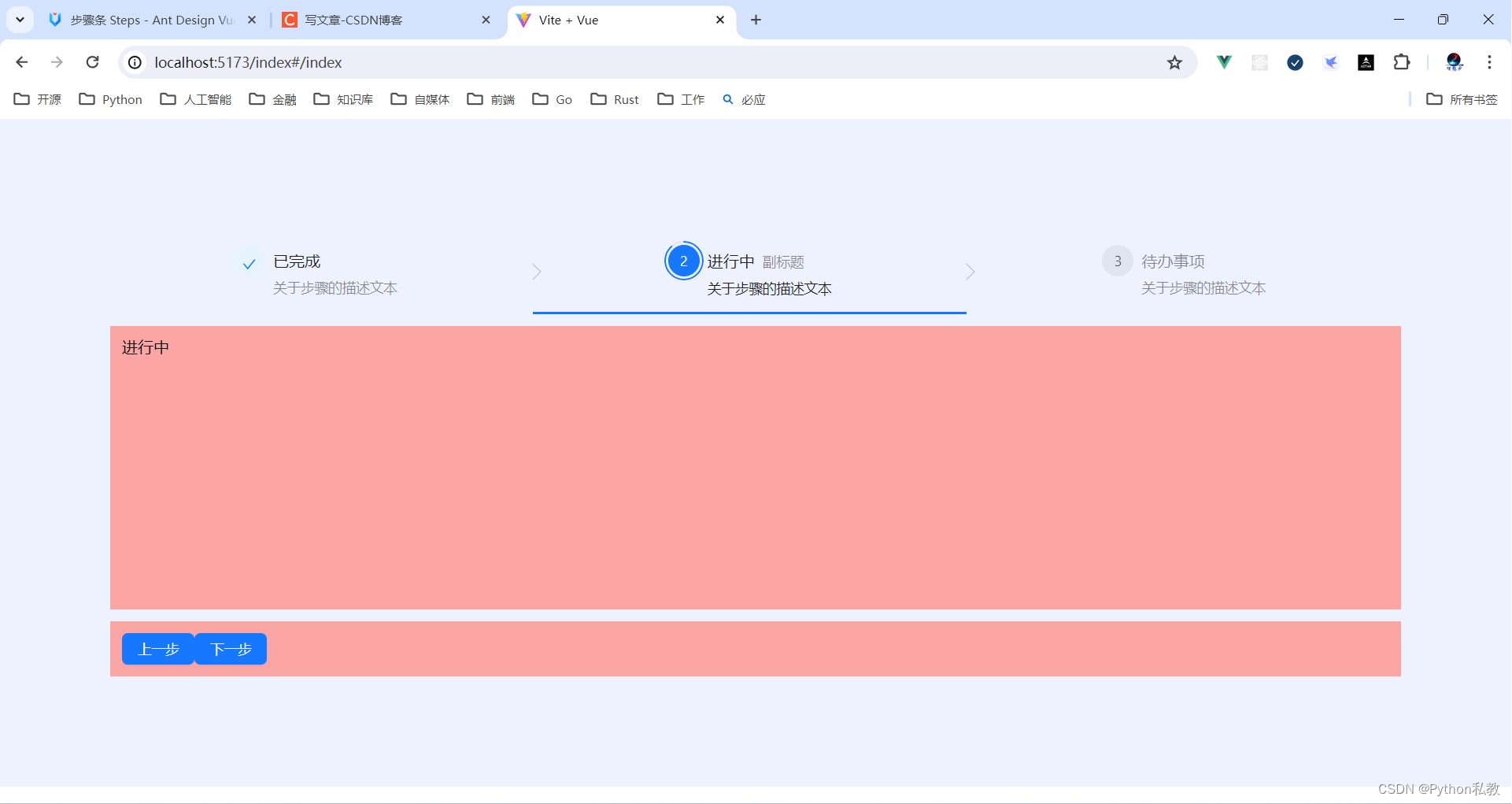This screenshot has width=1512, height=804.
Task: Open the Python bookmark folder
Action: 111,99
